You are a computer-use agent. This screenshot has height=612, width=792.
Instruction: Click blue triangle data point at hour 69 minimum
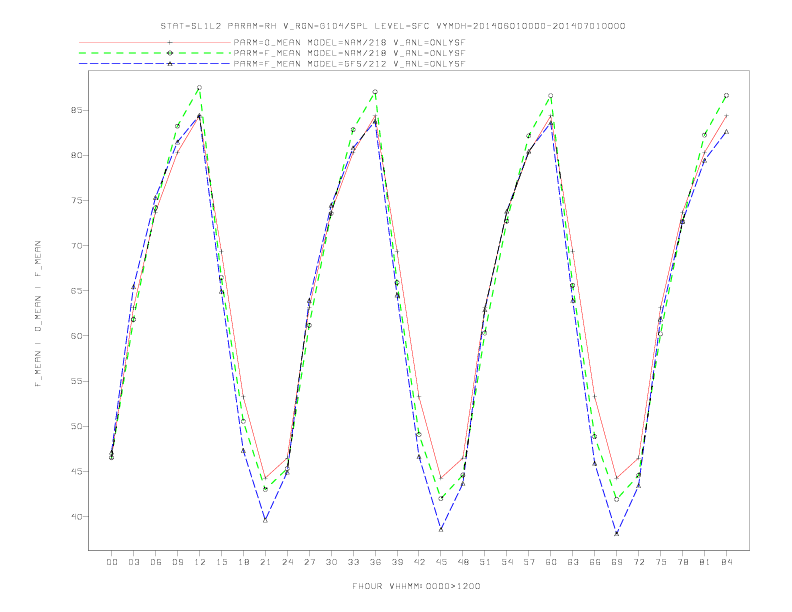[x=617, y=533]
